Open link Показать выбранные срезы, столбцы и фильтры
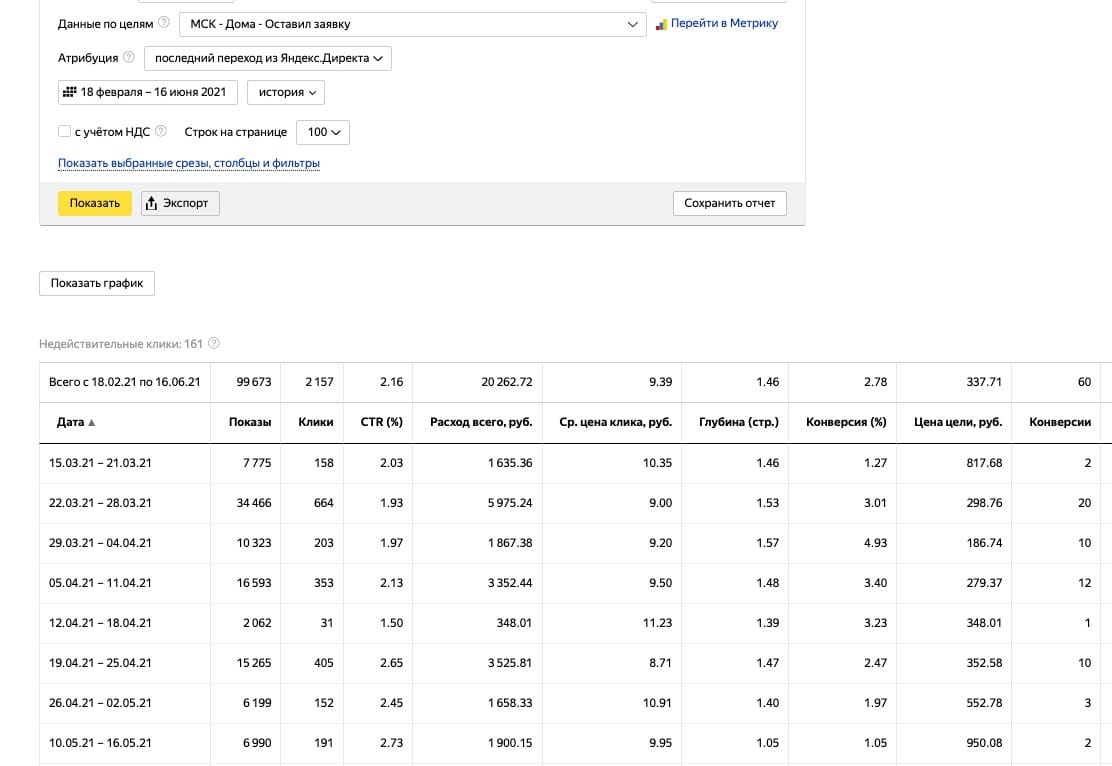Image resolution: width=1112 pixels, height=766 pixels. coord(189,163)
